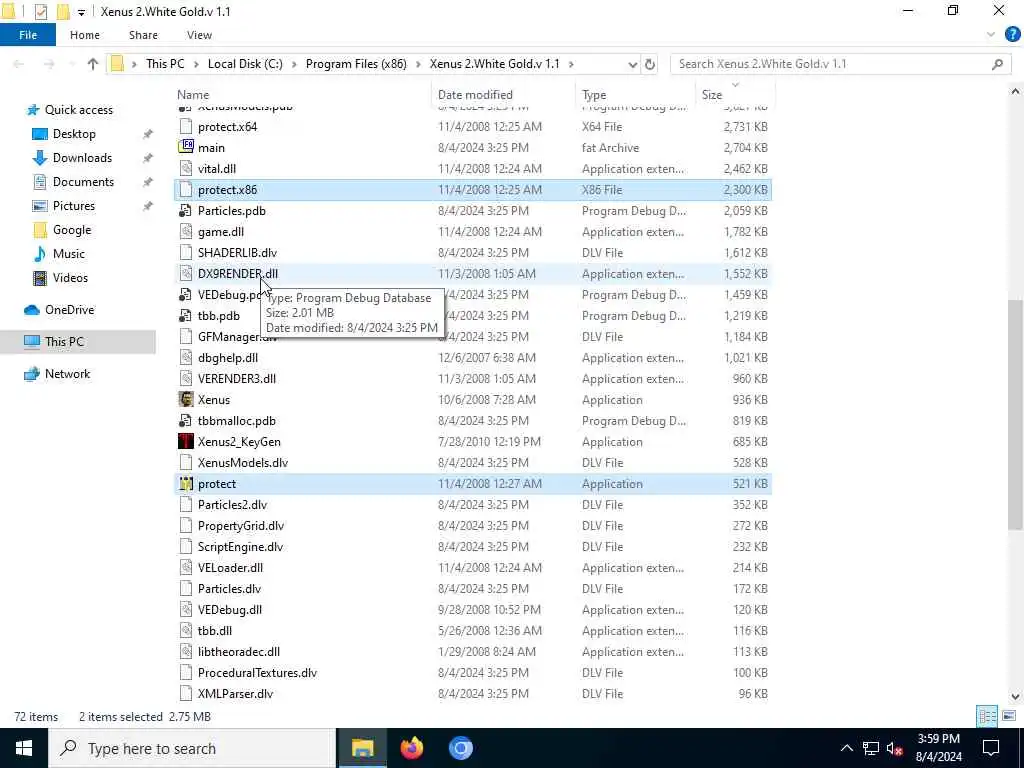The image size is (1024, 768).
Task: Expand breadcrumb chevron after Program Files (x86)
Action: (x=418, y=64)
